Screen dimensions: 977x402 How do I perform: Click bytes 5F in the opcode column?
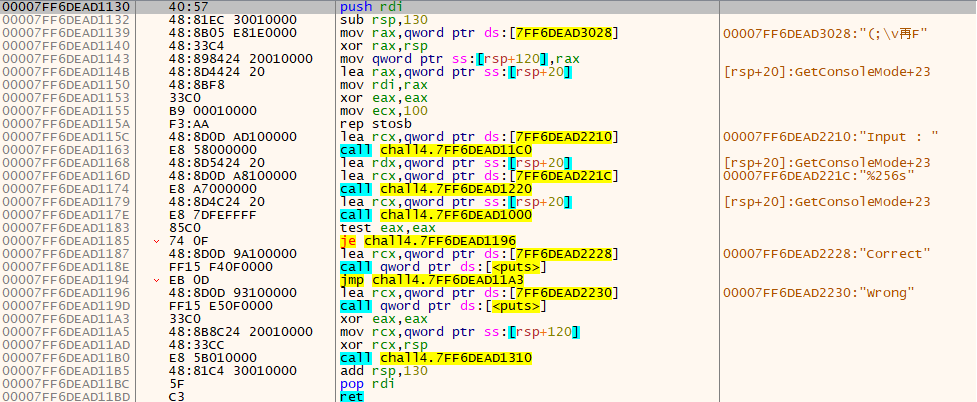point(178,384)
